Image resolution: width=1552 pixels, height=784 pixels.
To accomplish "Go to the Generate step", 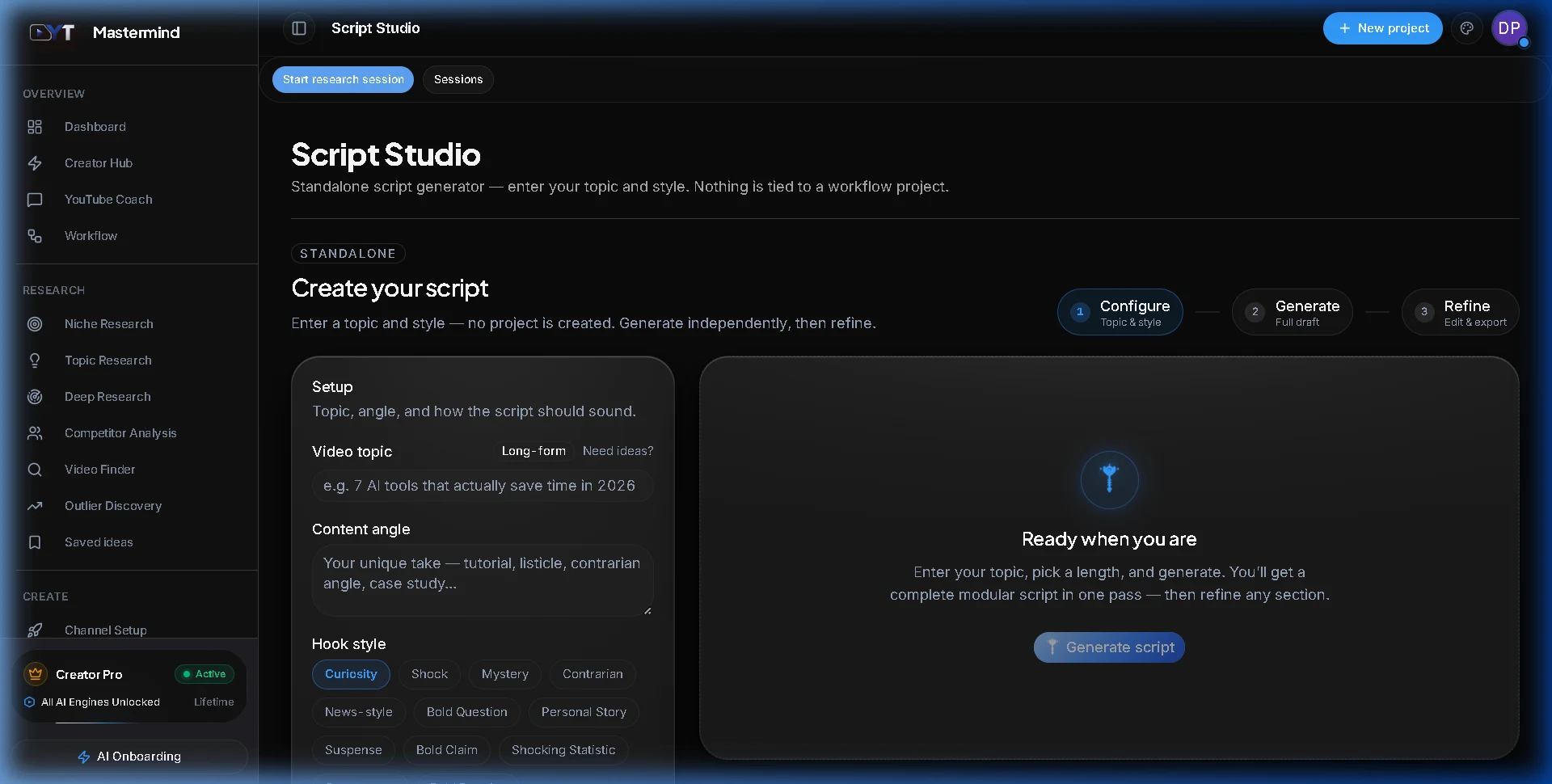I will pyautogui.click(x=1293, y=312).
